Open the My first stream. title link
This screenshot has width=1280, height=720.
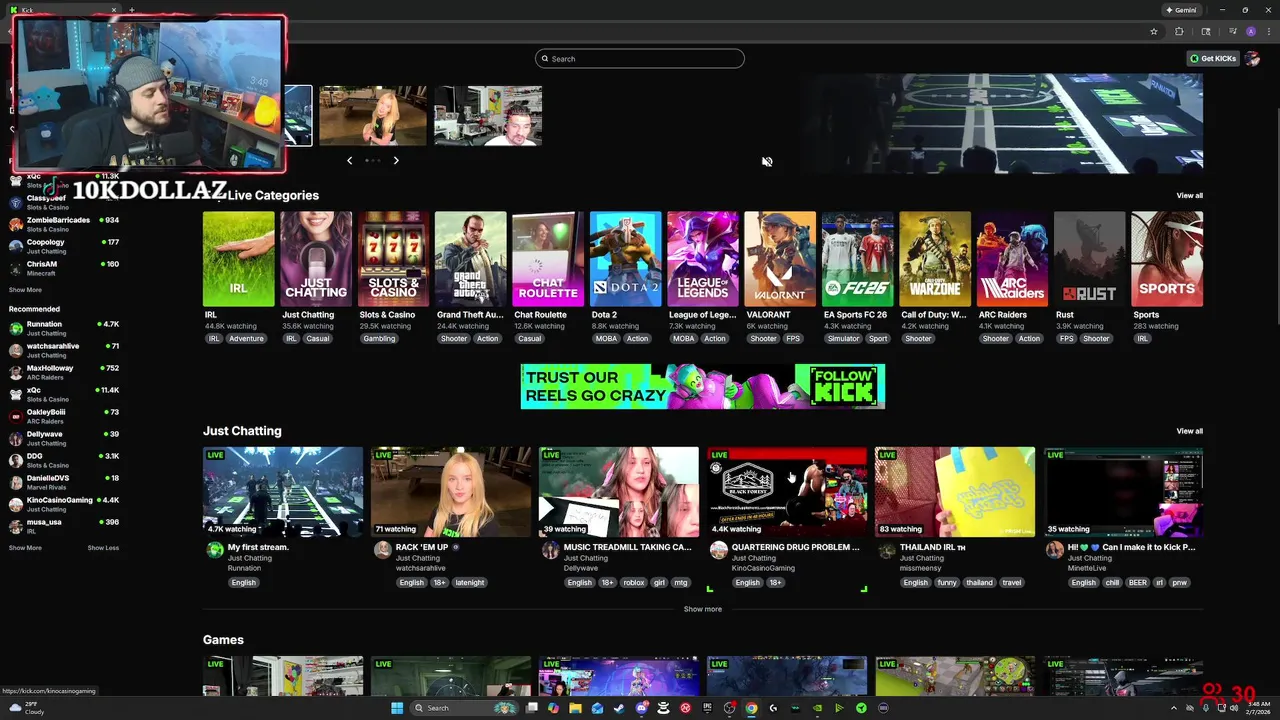click(x=258, y=547)
